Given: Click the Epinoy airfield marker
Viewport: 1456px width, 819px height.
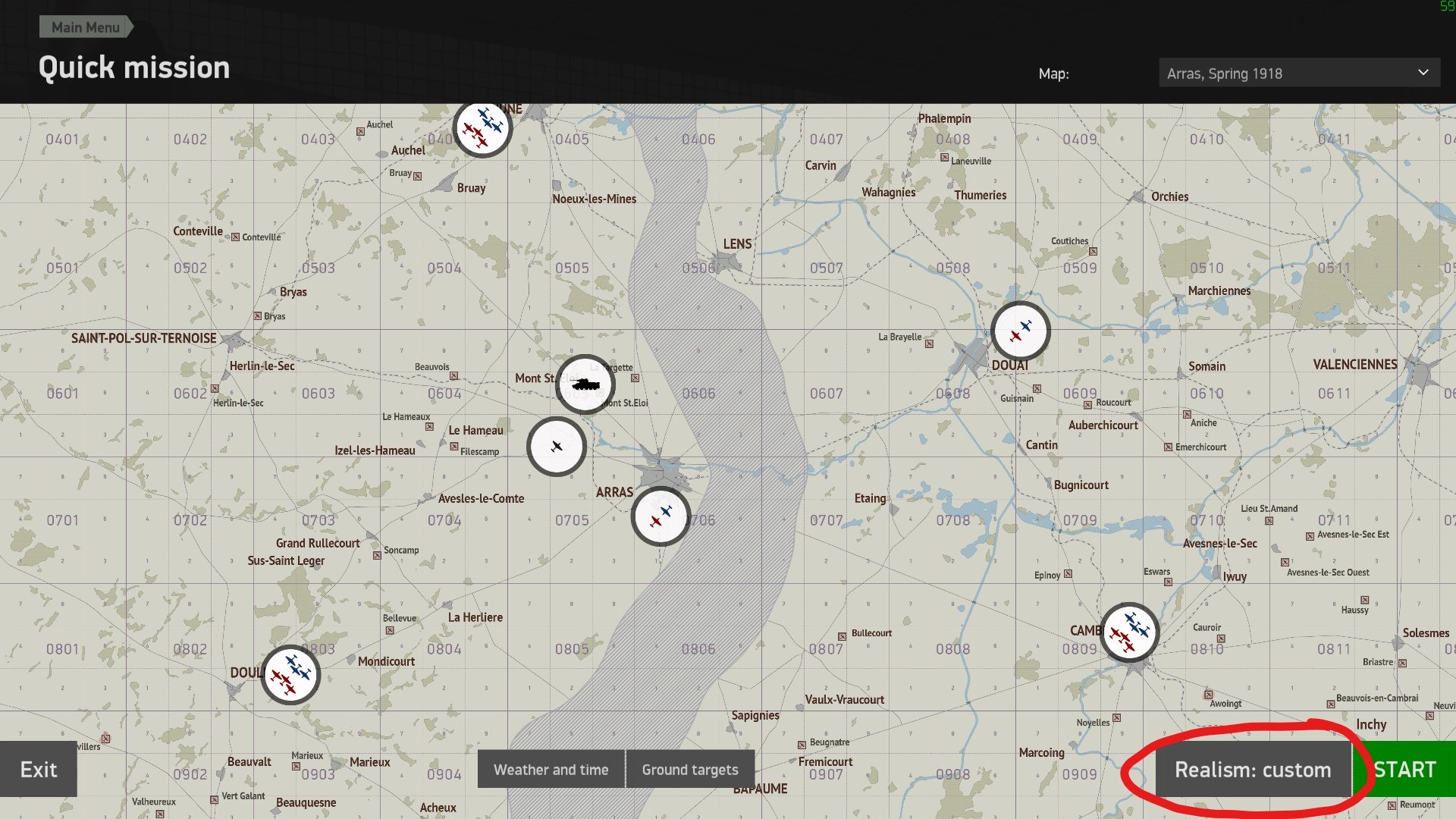Looking at the screenshot, I should pos(1068,574).
